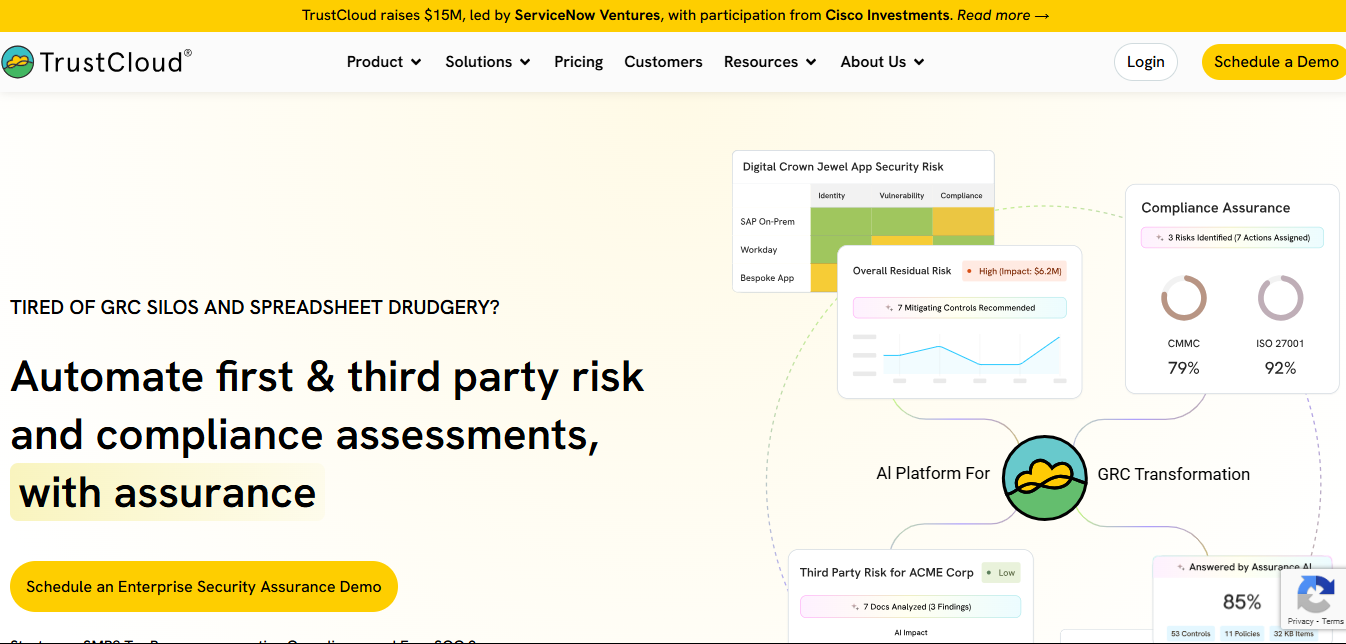This screenshot has height=644, width=1346.
Task: Click the 'Third Party Risk for ACME Corp' title
Action: (x=887, y=573)
